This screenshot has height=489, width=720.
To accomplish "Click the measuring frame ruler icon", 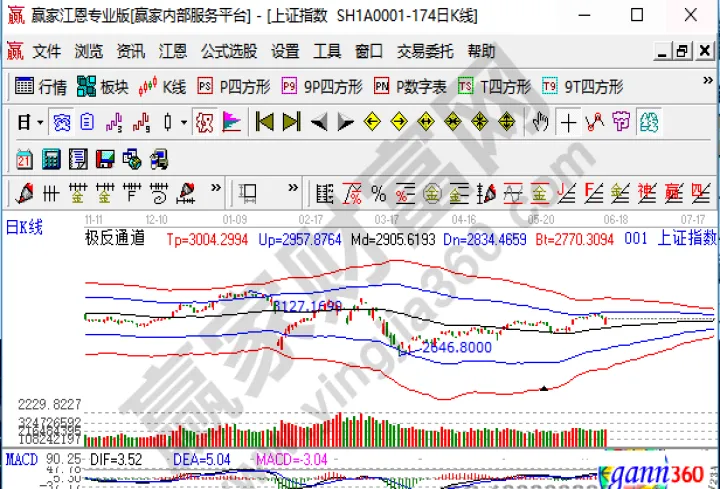I will coord(248,193).
